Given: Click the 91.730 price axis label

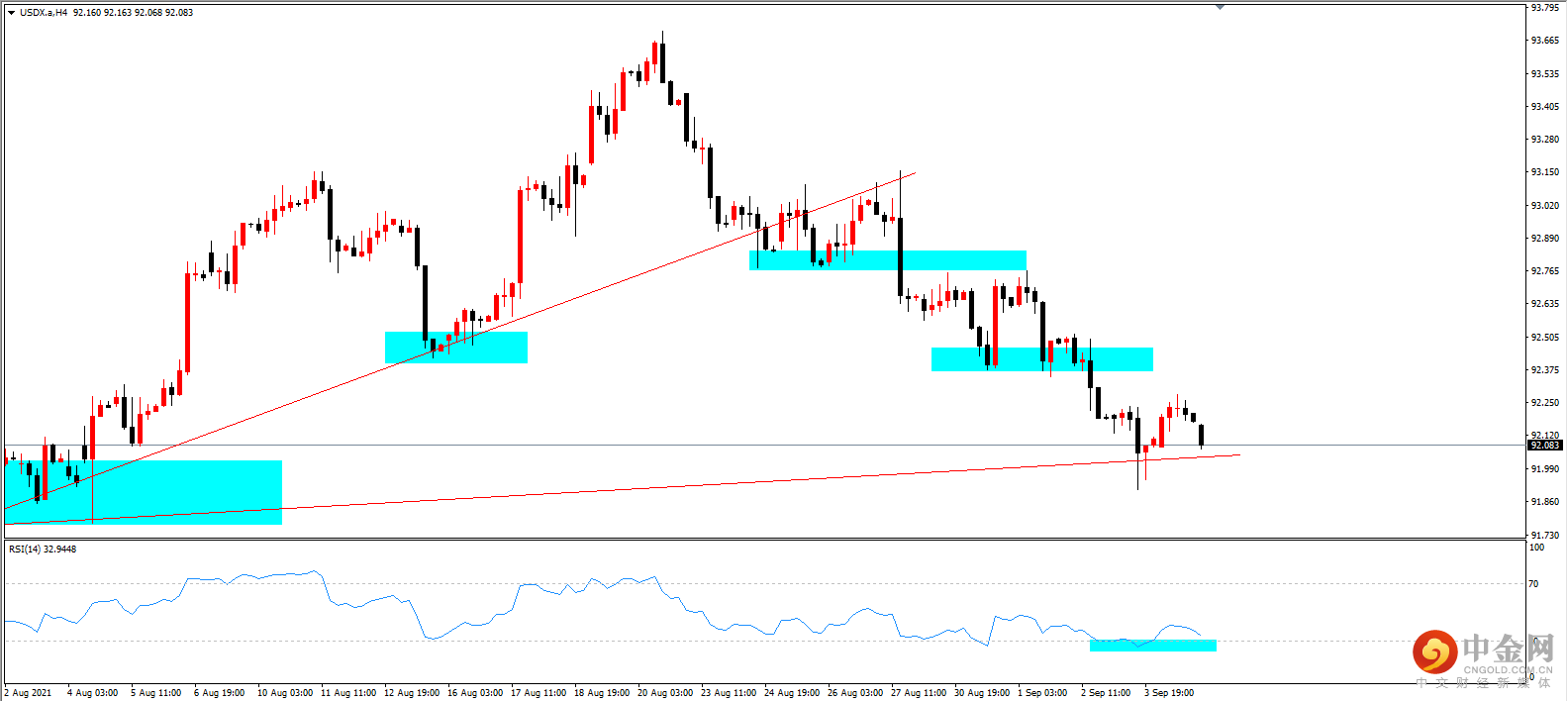Looking at the screenshot, I should tap(1544, 535).
